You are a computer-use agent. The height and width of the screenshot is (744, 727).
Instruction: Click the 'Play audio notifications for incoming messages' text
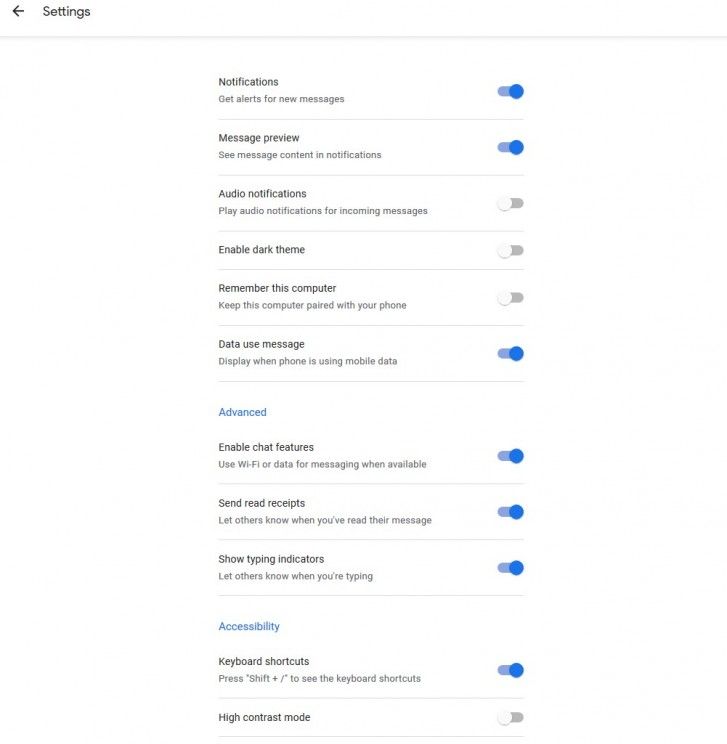(323, 211)
